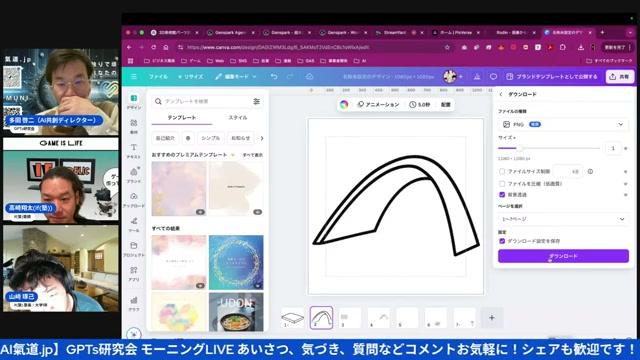Image resolution: width=640 pixels, height=360 pixels.
Task: Go back in browser history
Action: (x=129, y=47)
